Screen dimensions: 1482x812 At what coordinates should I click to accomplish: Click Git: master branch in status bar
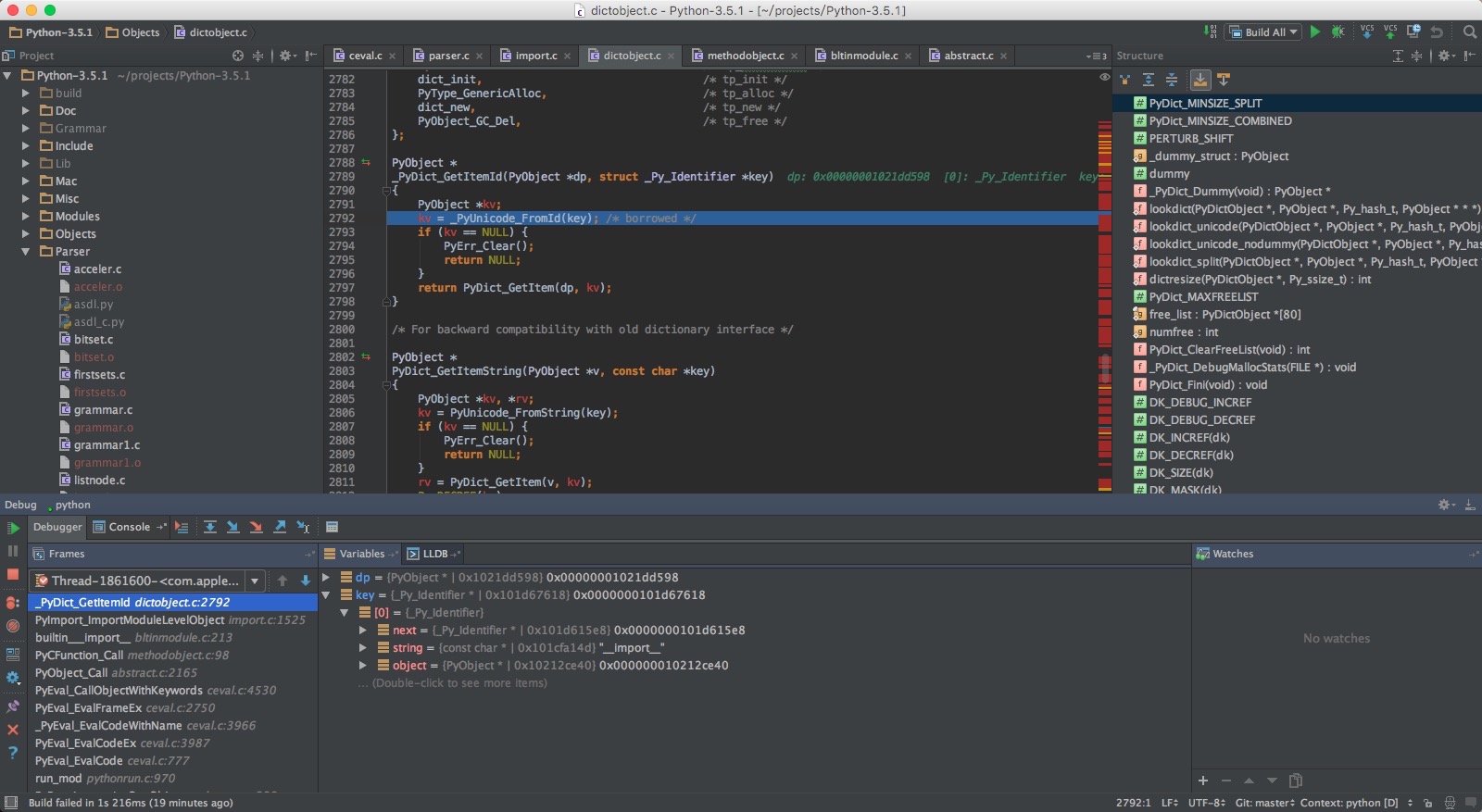(x=1264, y=803)
